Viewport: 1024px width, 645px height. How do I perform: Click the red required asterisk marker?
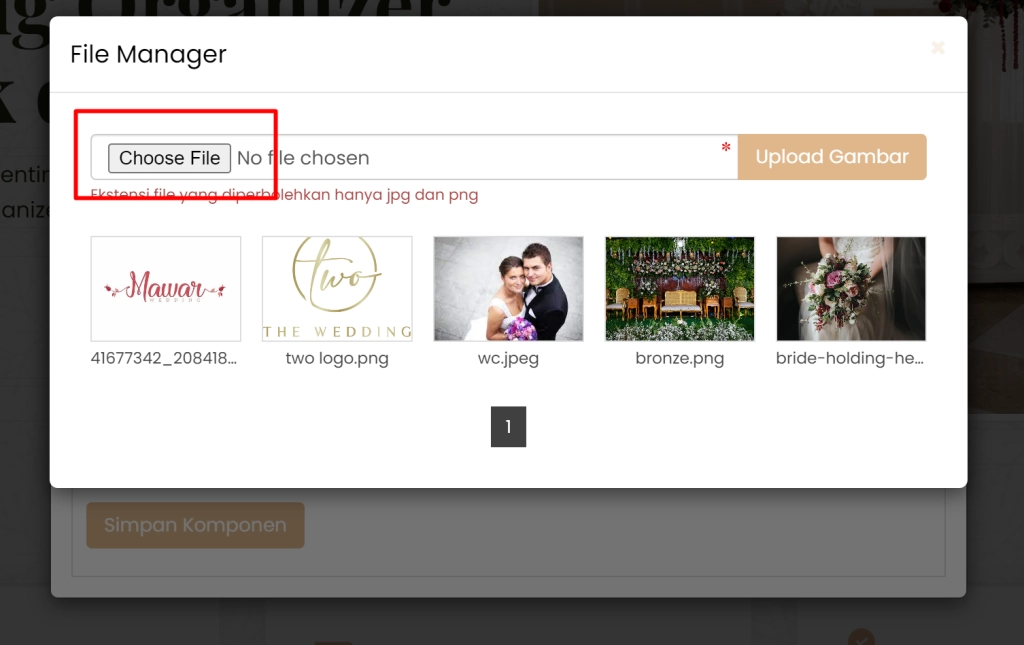pos(726,147)
